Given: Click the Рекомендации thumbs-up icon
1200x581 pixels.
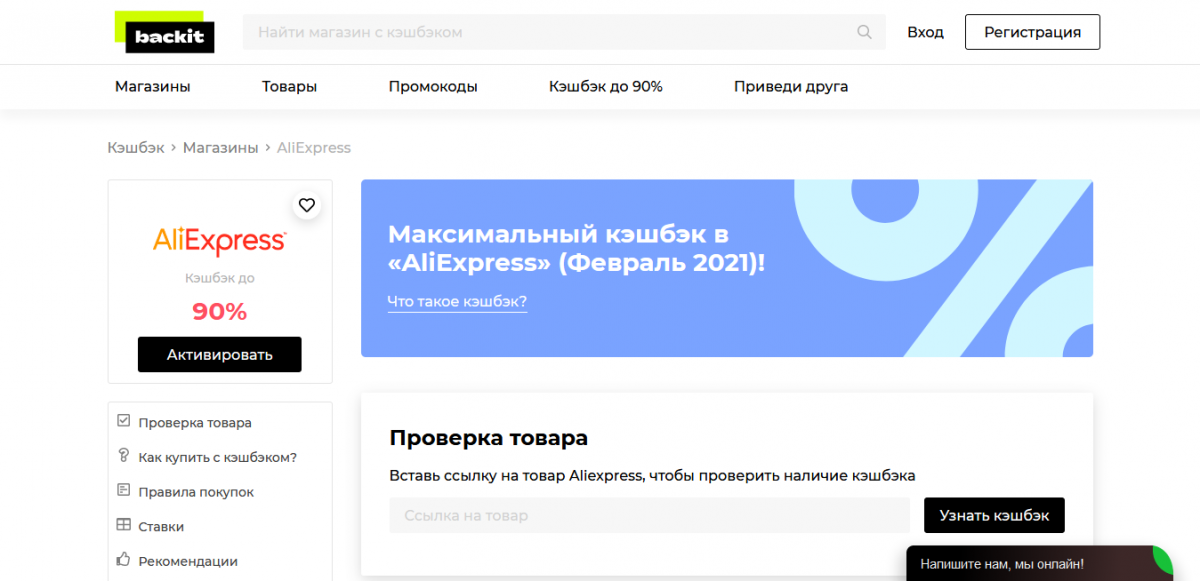Looking at the screenshot, I should [124, 560].
